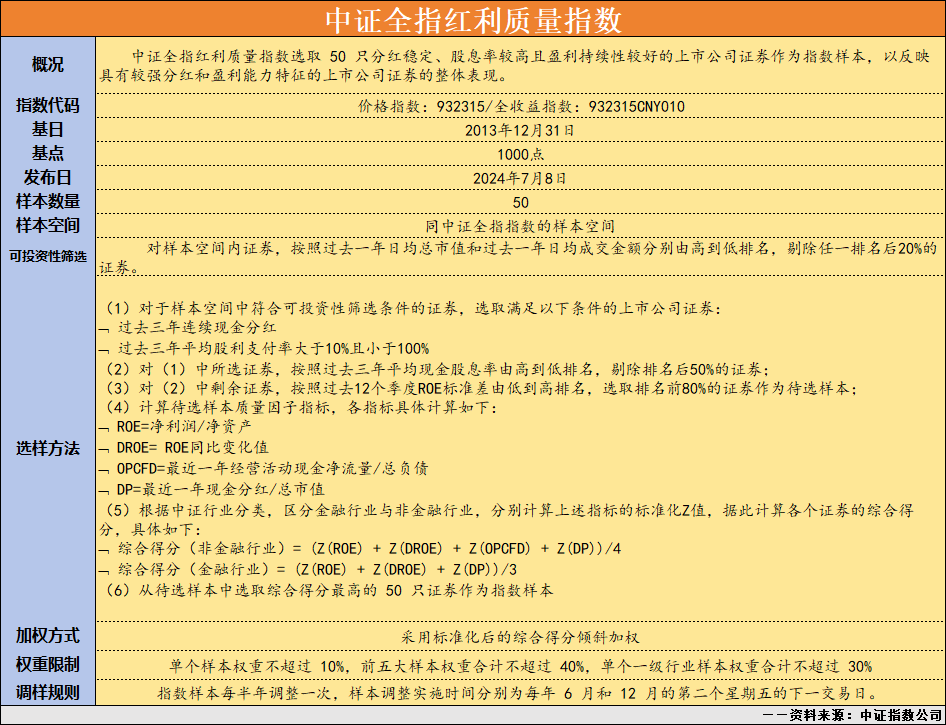The image size is (946, 725).
Task: Click the 基日 label cell
Action: (x=48, y=130)
